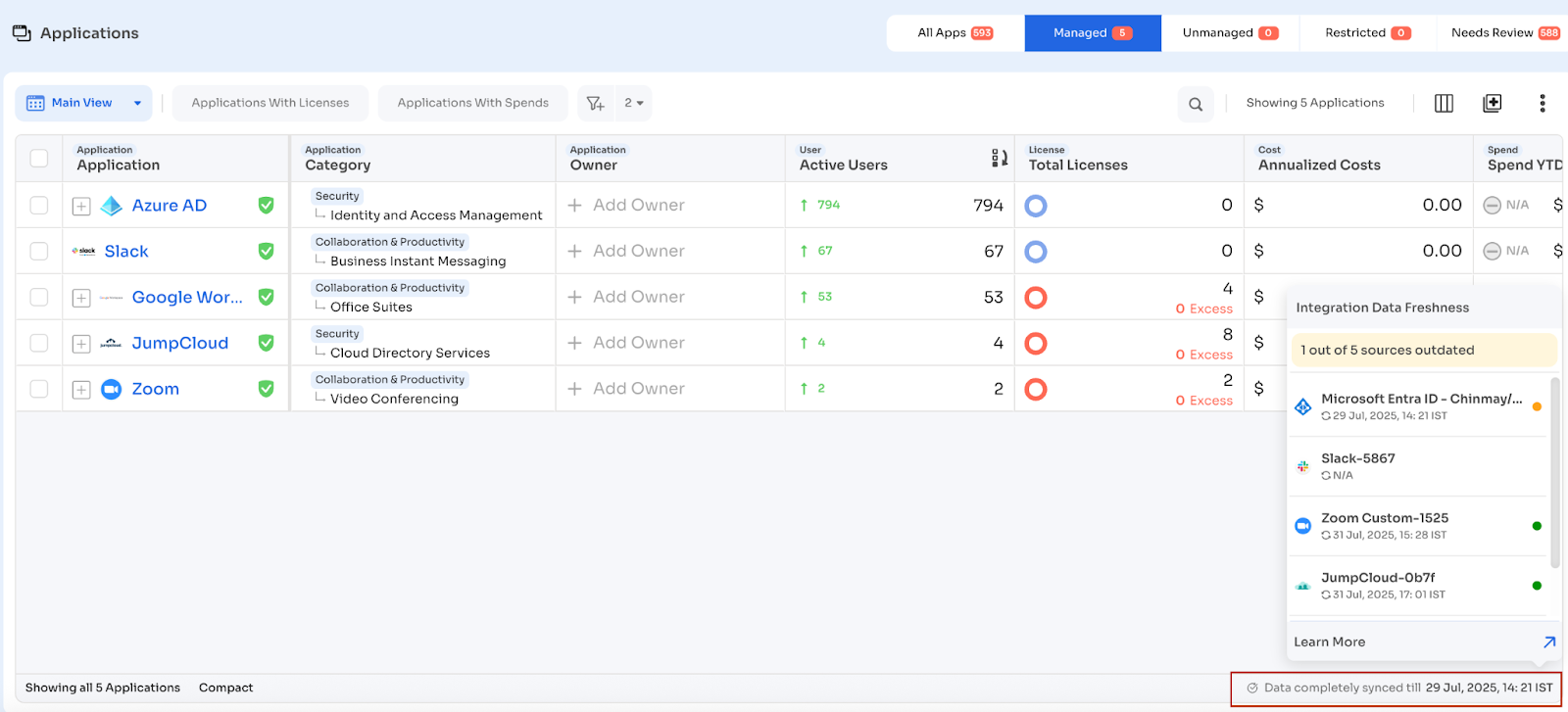Open the search icon in toolbar
This screenshot has height=712, width=1568.
click(1196, 104)
